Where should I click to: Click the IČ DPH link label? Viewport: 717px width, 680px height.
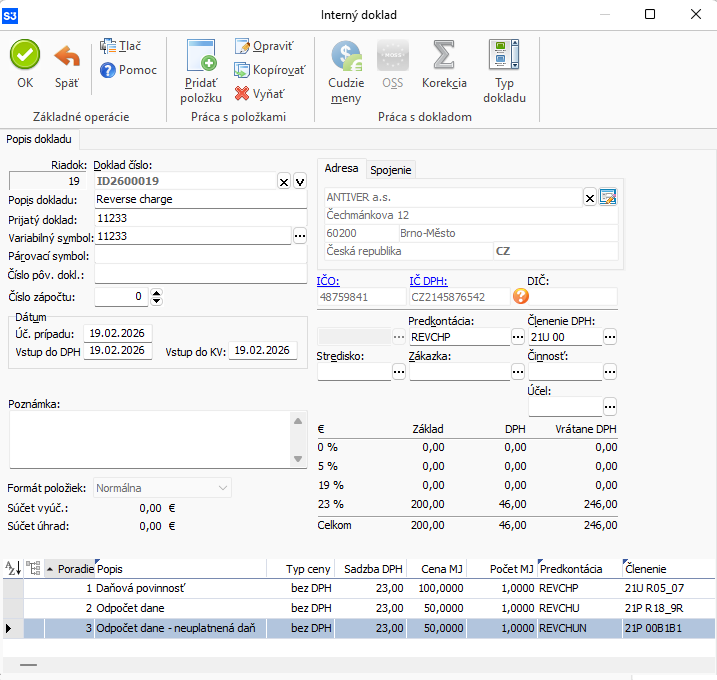[427, 281]
